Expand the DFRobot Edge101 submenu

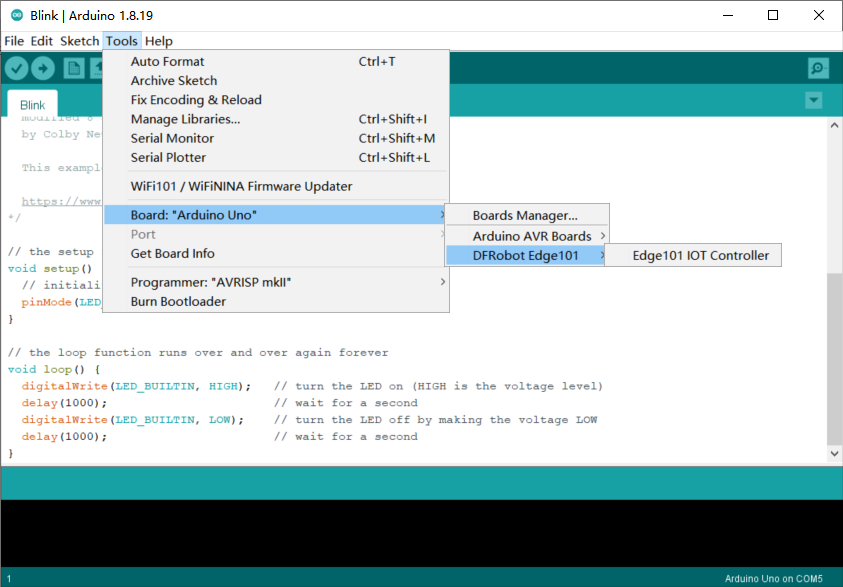click(x=527, y=255)
